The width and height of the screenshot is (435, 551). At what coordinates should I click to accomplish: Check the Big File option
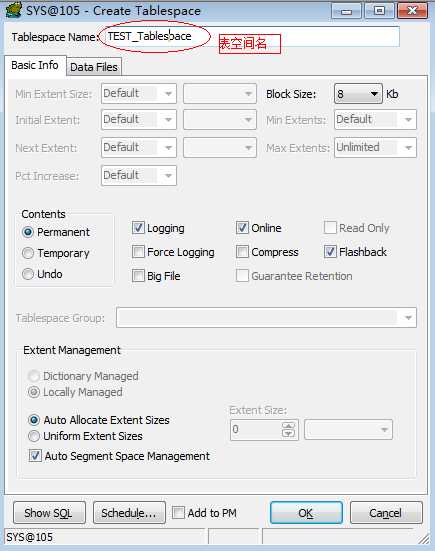pyautogui.click(x=138, y=276)
